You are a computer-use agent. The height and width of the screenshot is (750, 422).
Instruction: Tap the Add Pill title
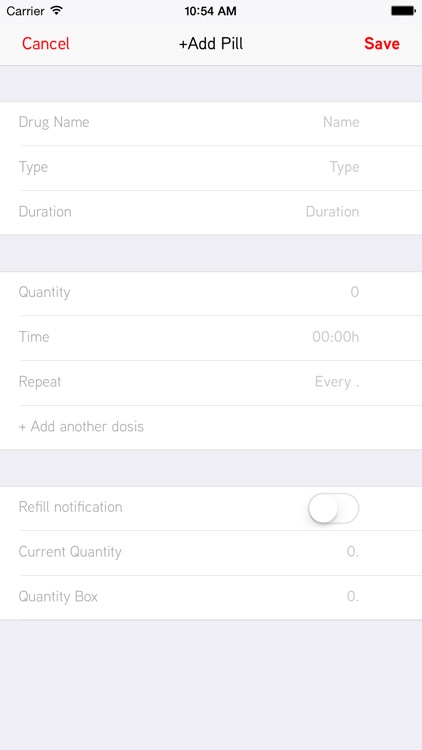click(211, 44)
